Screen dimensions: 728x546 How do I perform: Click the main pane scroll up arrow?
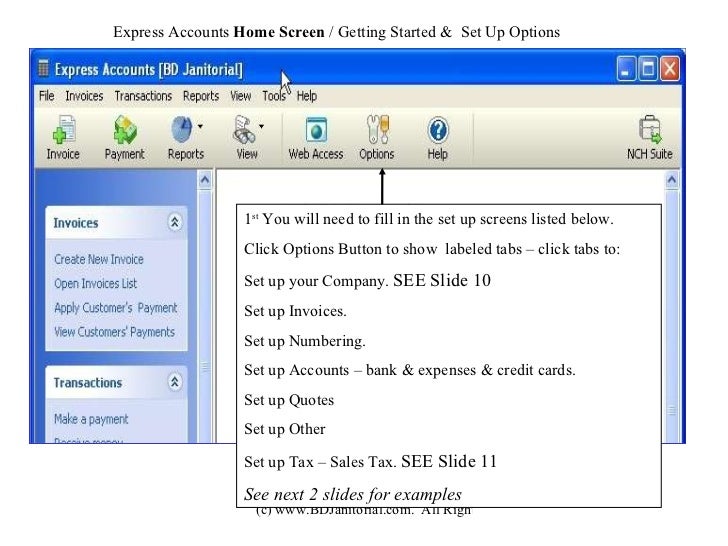tap(672, 180)
